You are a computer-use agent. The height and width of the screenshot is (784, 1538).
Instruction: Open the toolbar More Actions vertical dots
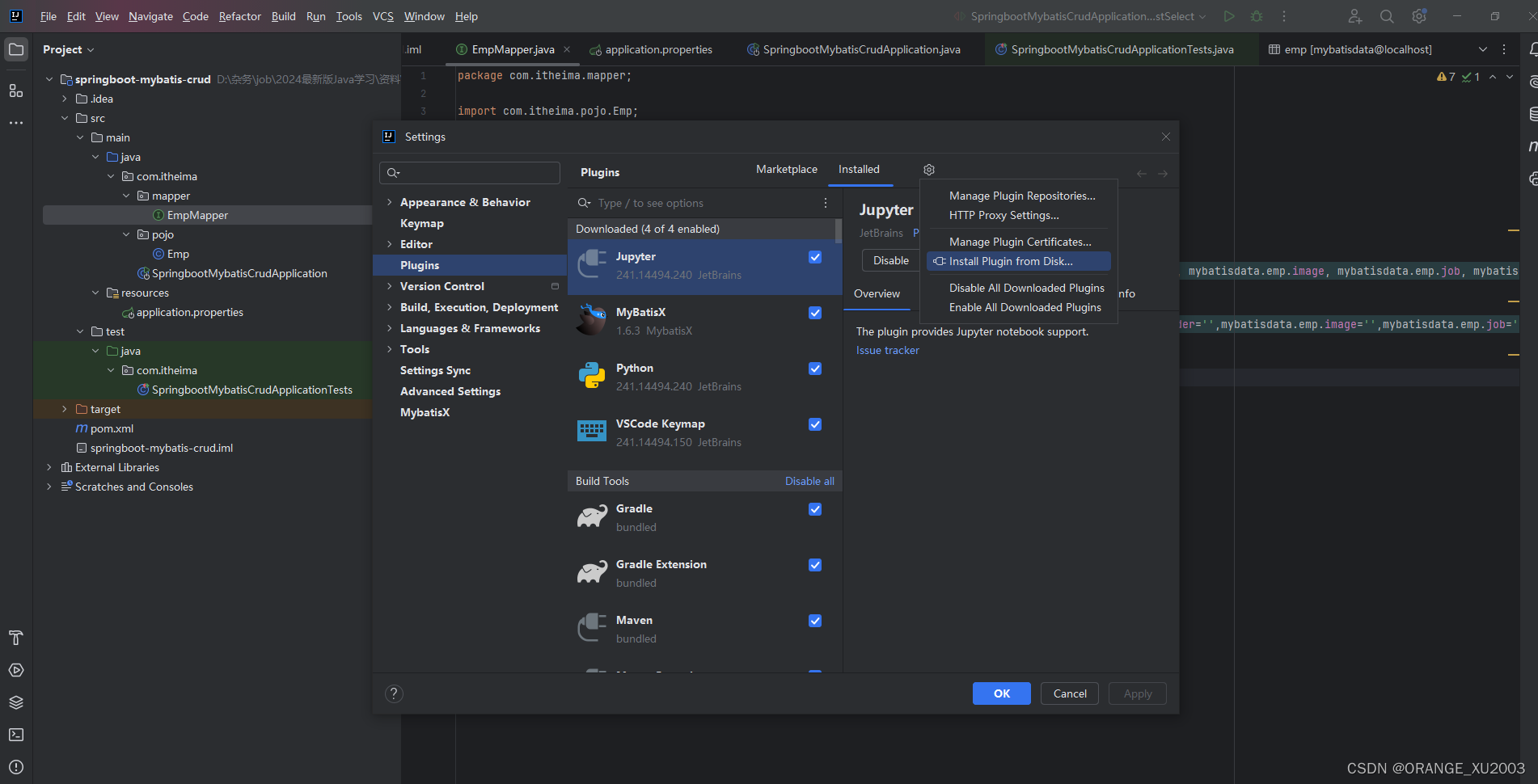[x=1284, y=16]
